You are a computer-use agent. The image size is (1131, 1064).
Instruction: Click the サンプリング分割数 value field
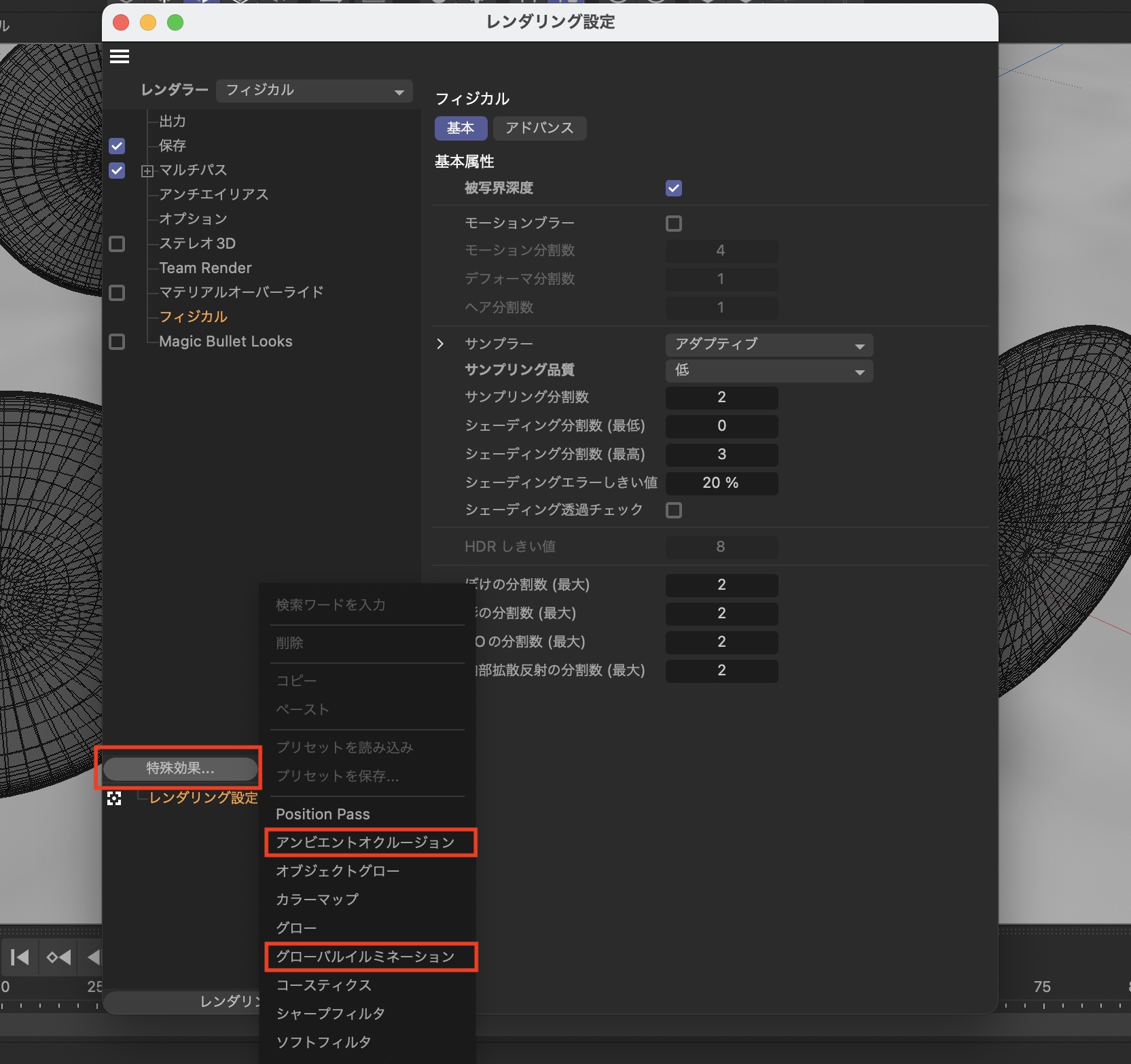coord(721,397)
